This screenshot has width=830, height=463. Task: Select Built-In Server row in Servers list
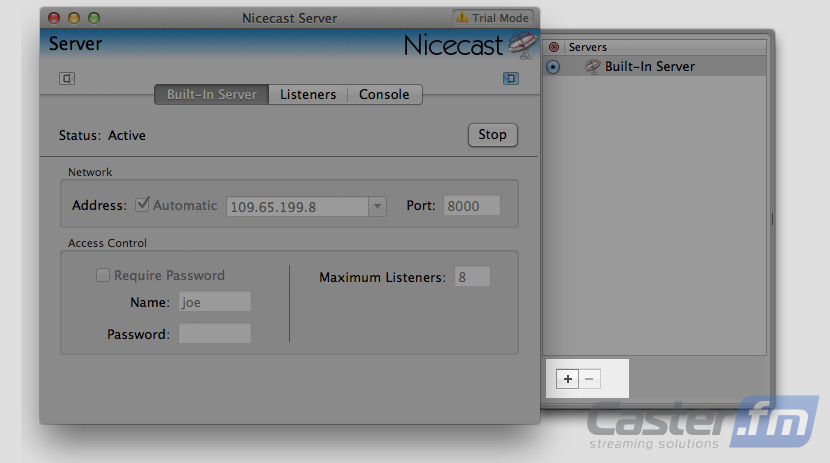pos(654,67)
